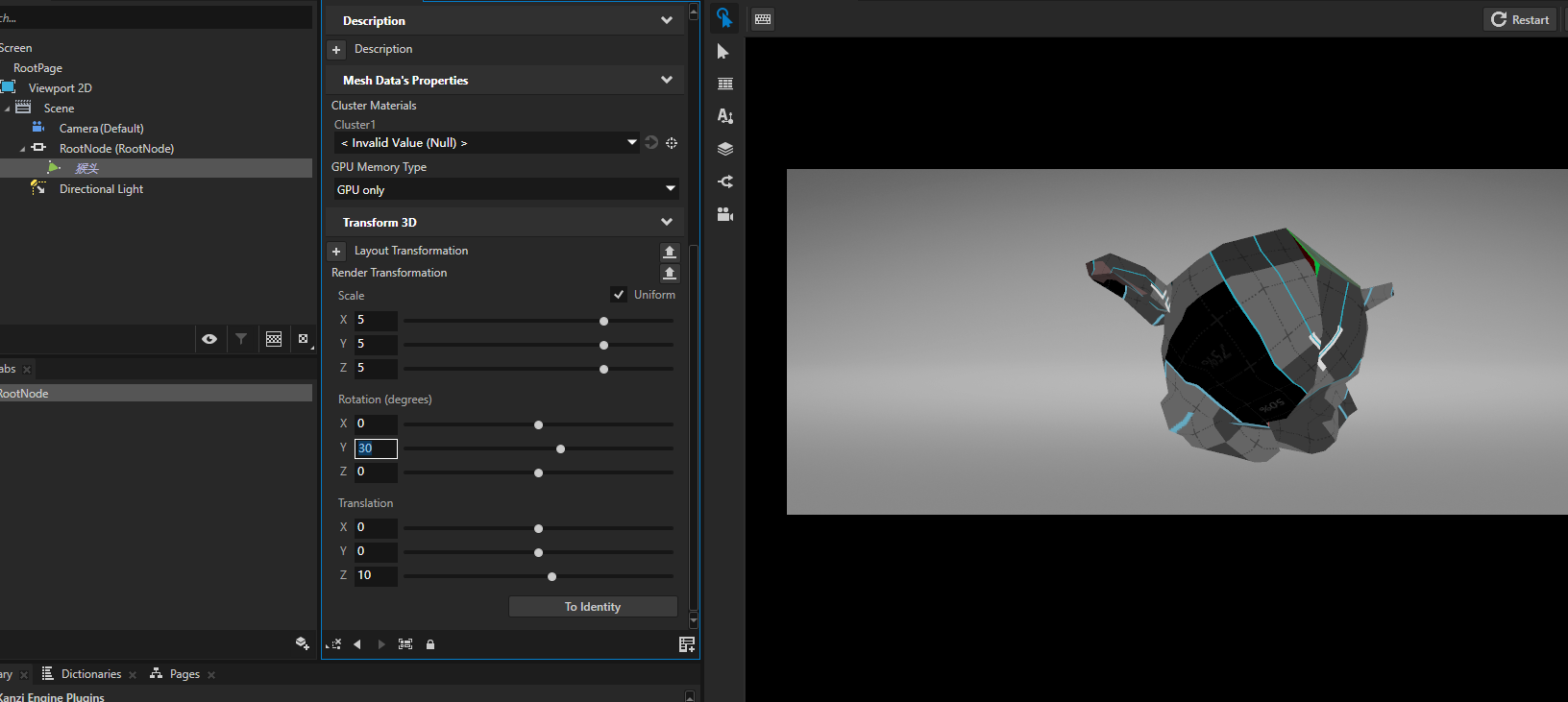Select the Viewport 2D tree node
1568x702 pixels.
coord(61,88)
